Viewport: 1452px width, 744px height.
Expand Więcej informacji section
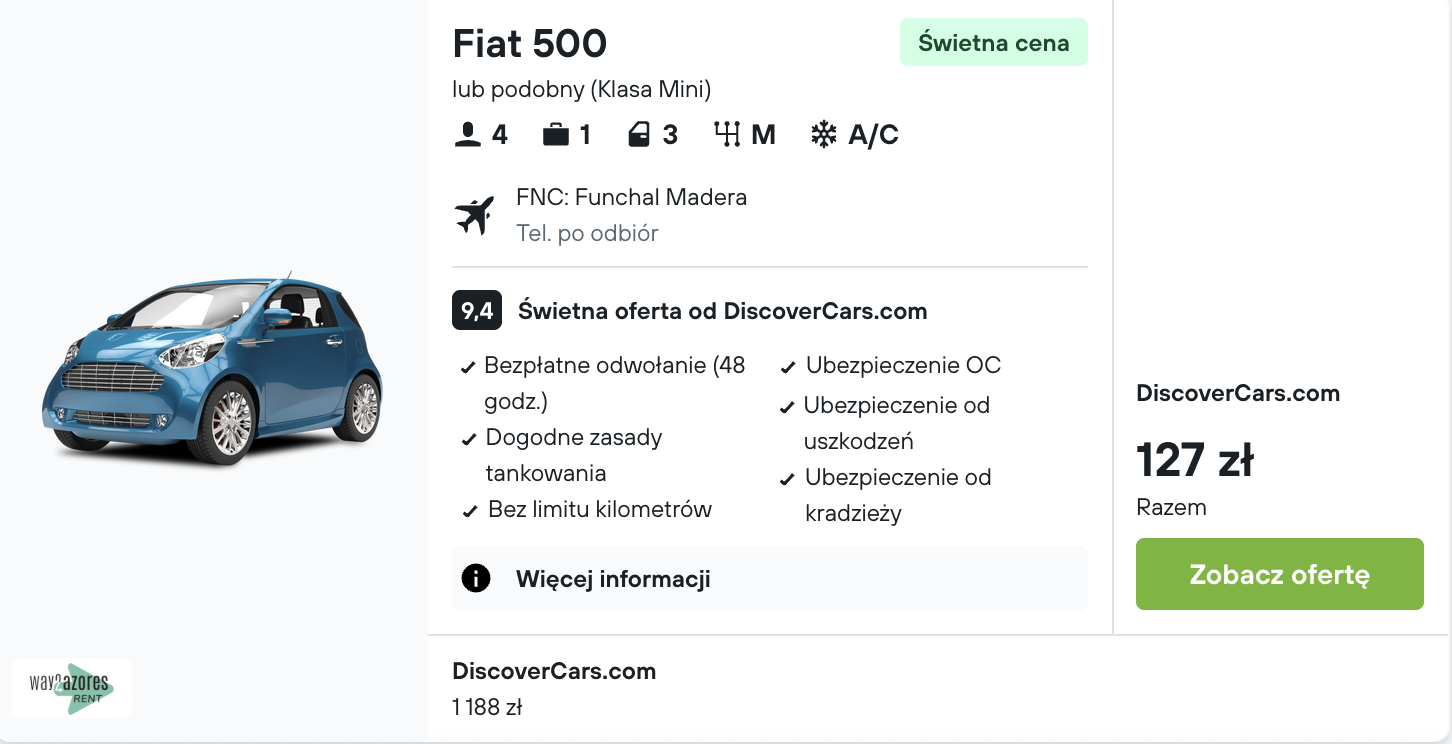[612, 578]
